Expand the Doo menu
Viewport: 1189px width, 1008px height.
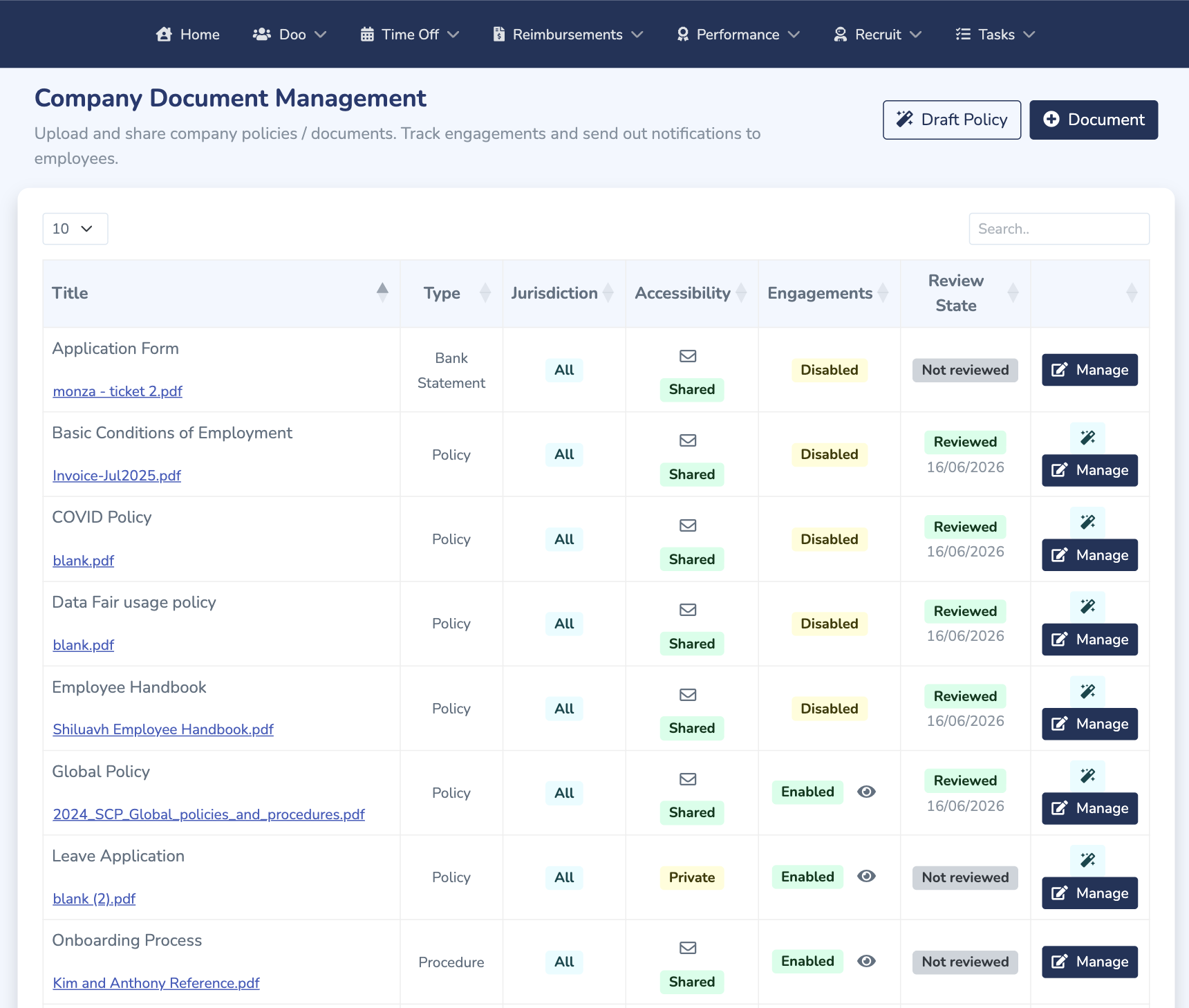(290, 35)
